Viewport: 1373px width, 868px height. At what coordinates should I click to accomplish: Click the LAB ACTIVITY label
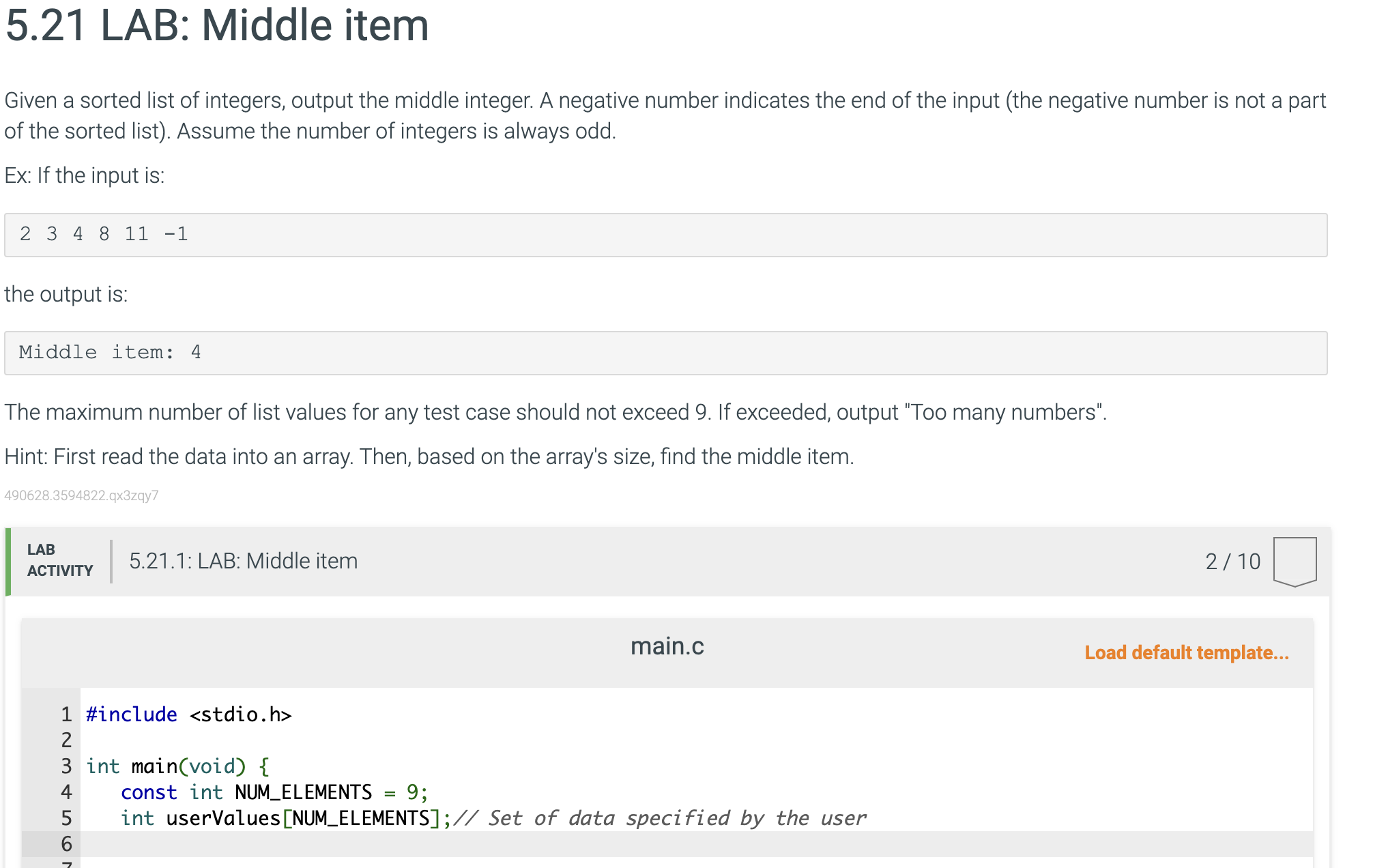[59, 560]
